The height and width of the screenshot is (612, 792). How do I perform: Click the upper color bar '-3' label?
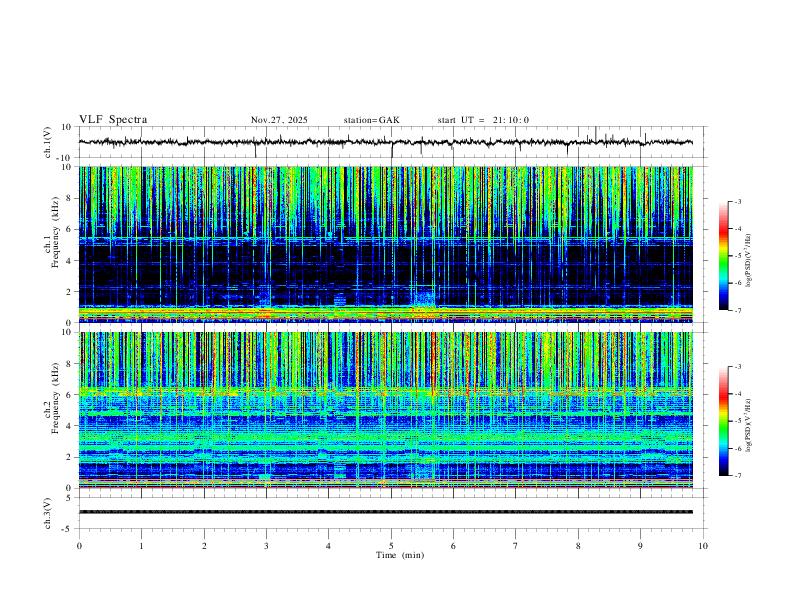(x=737, y=201)
